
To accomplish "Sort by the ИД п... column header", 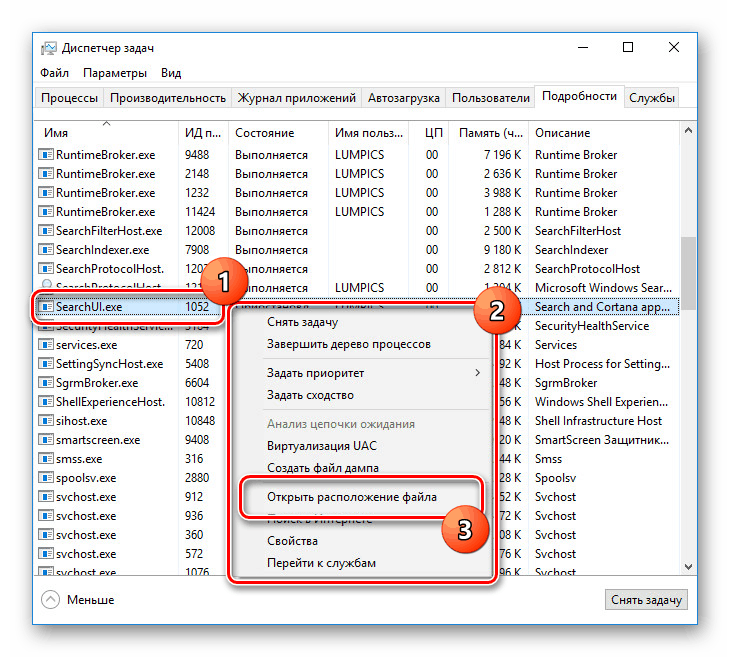I will point(203,133).
